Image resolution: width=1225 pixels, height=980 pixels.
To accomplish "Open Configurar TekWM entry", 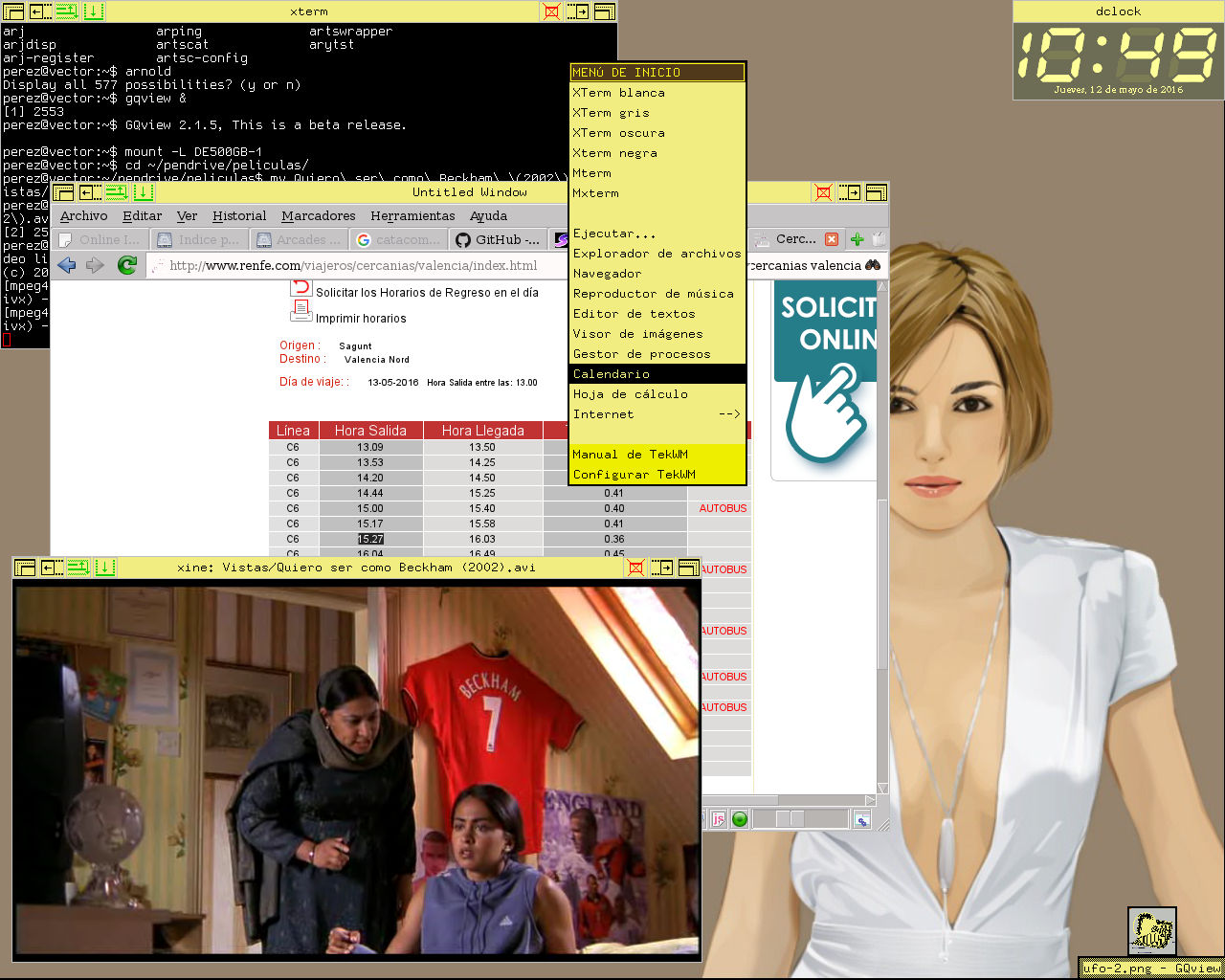I will [x=657, y=475].
